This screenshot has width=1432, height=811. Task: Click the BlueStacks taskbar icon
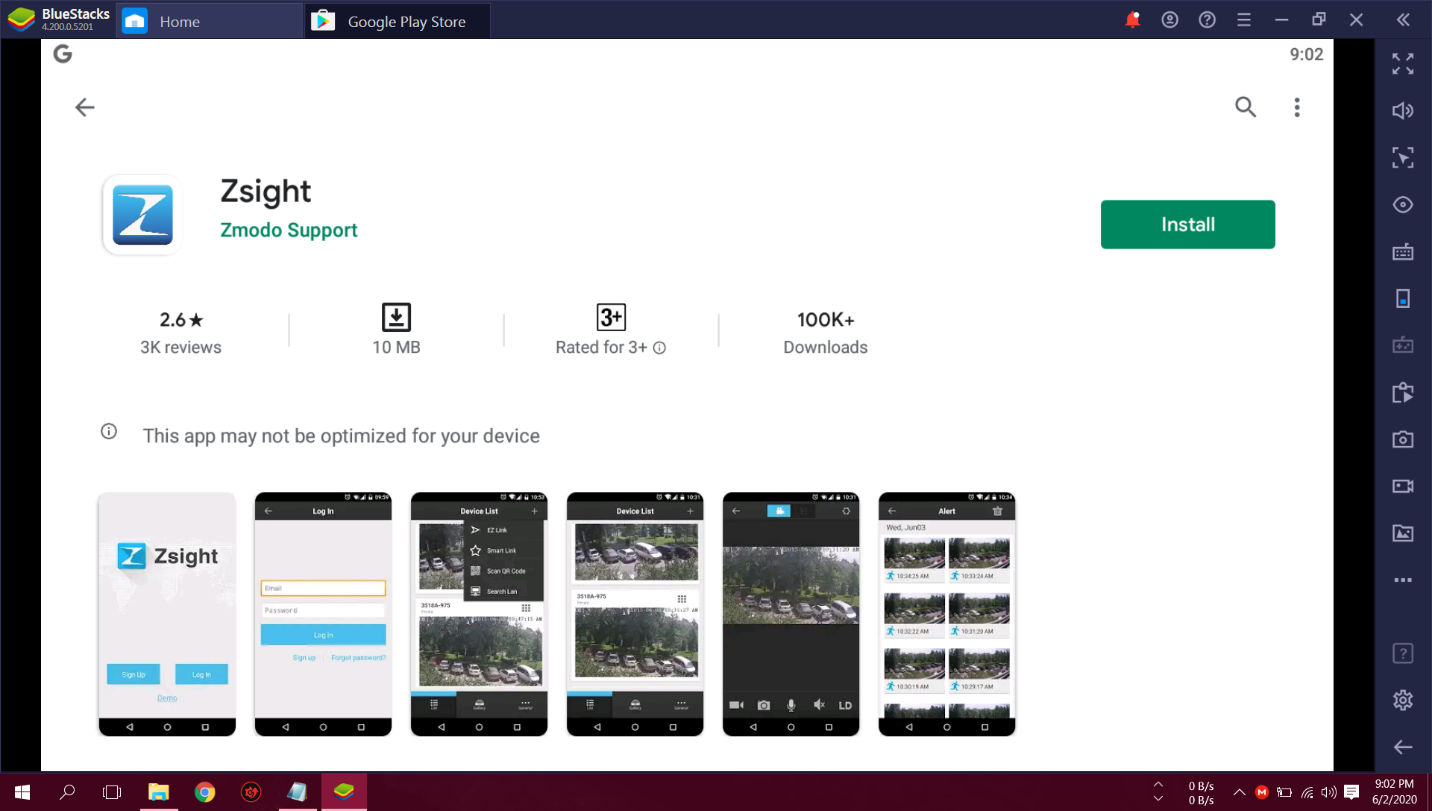[x=344, y=792]
